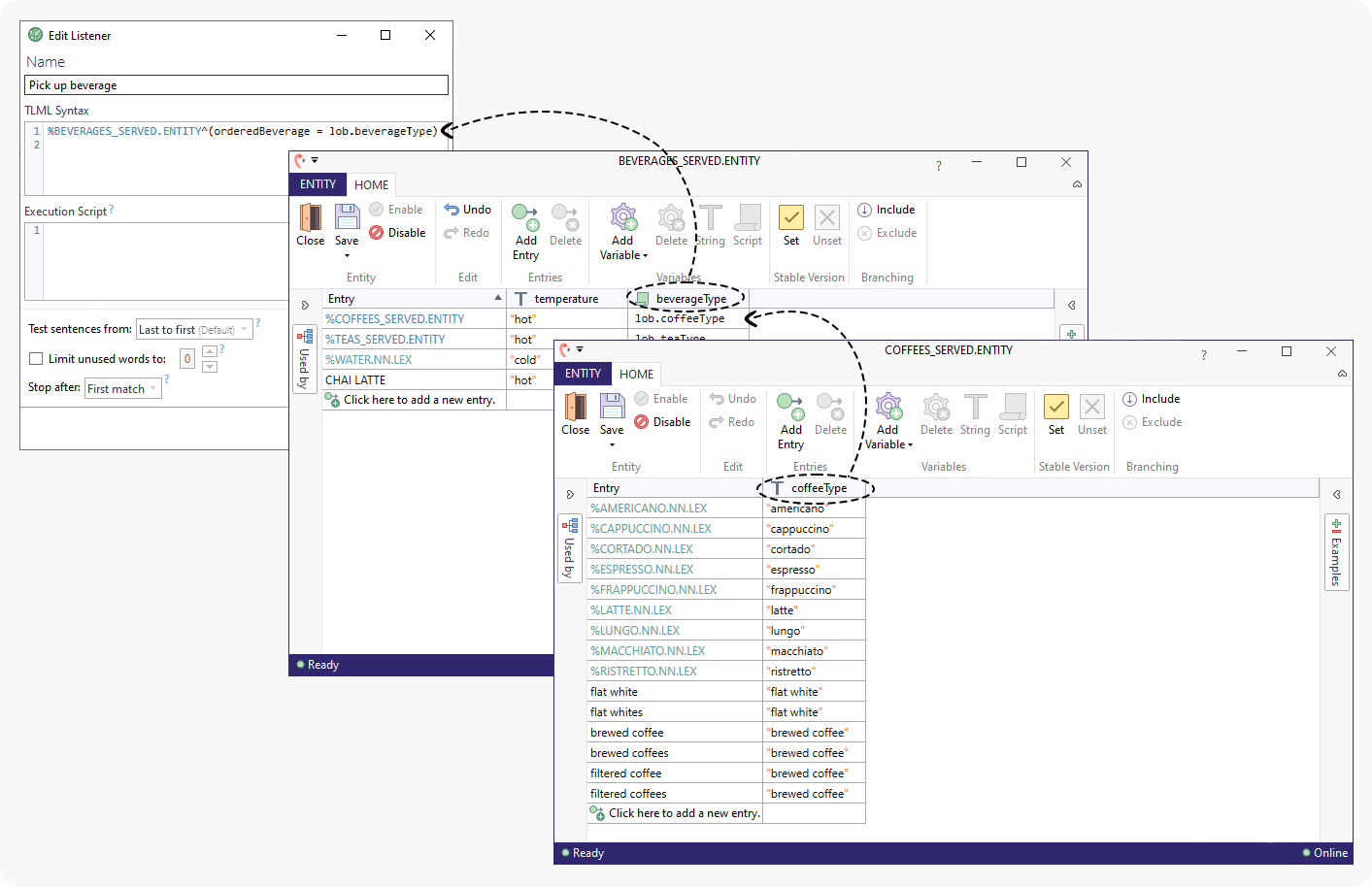Click Set stable version in COFFEES_SERVED.ENTITY
The height and width of the screenshot is (887, 1372).
[1056, 414]
